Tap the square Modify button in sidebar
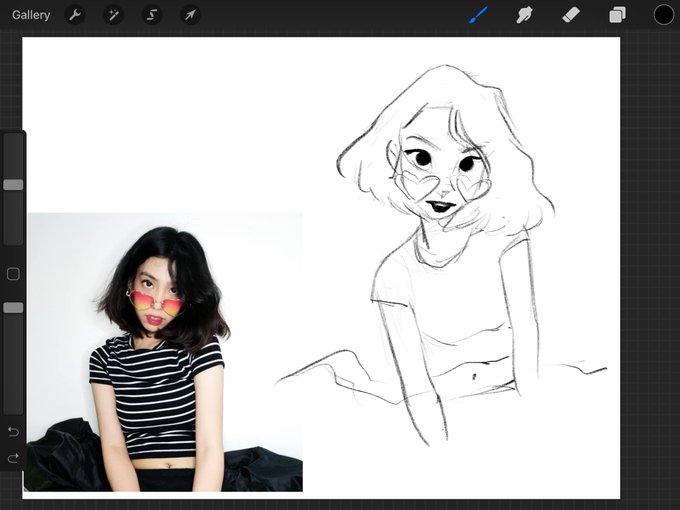Viewport: 680px width, 510px height. point(13,274)
